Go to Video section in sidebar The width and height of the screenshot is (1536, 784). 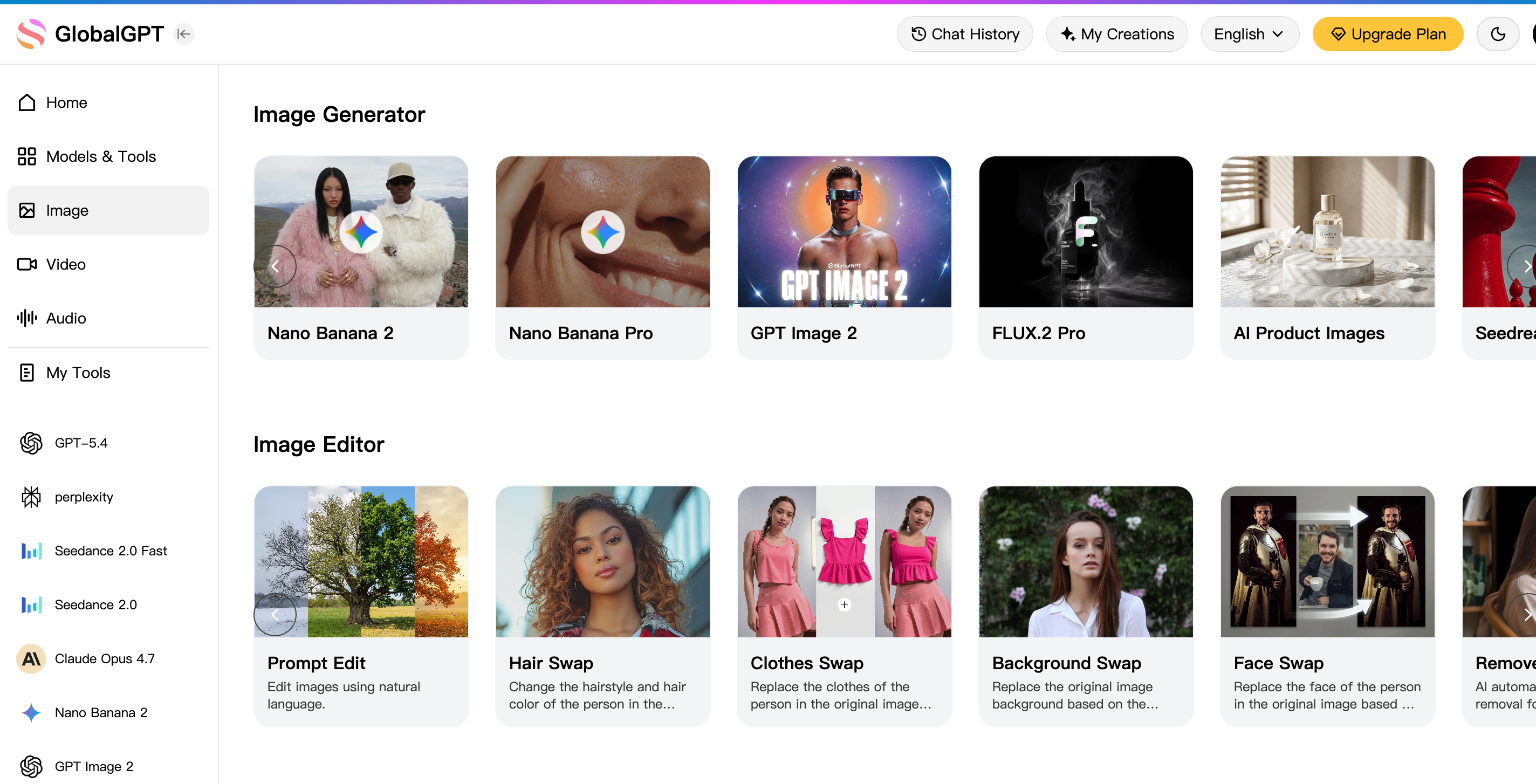click(x=66, y=264)
